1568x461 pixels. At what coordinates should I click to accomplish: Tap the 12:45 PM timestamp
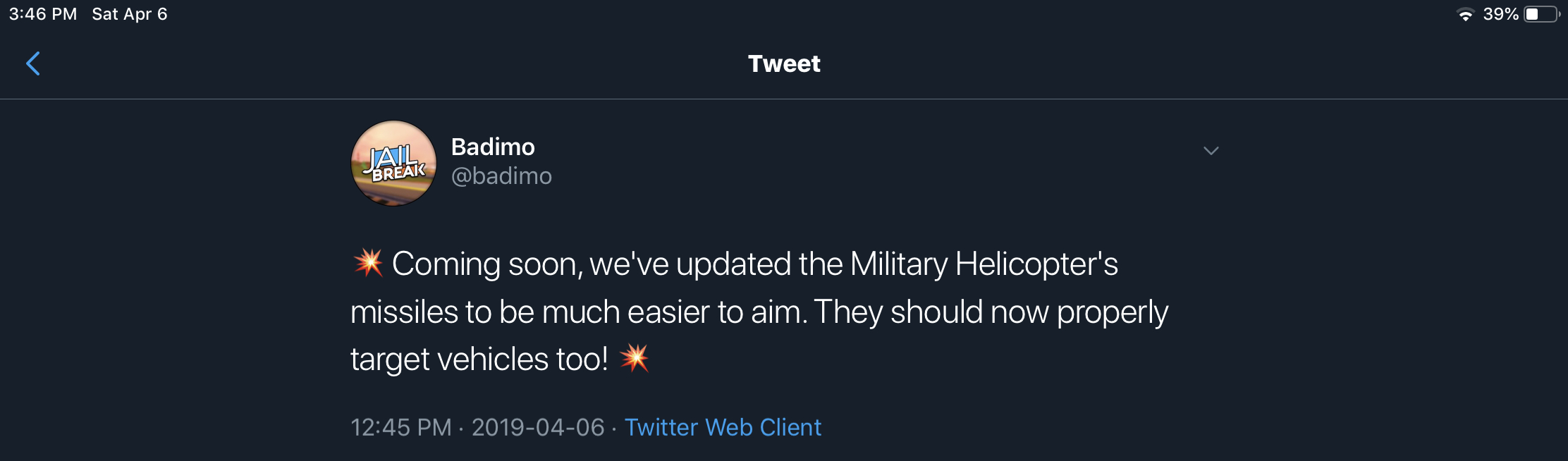pos(400,427)
